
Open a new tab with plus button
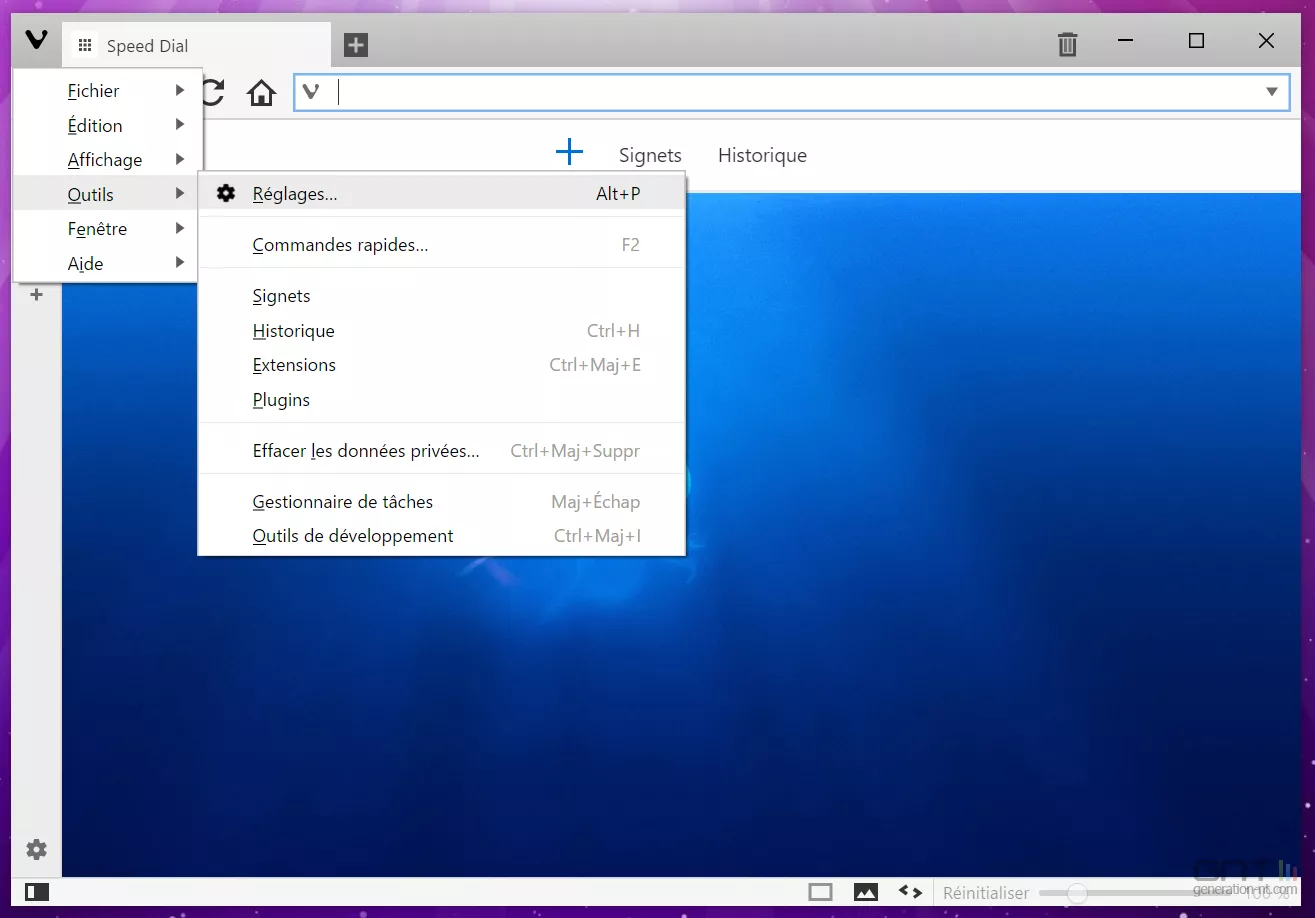point(356,45)
